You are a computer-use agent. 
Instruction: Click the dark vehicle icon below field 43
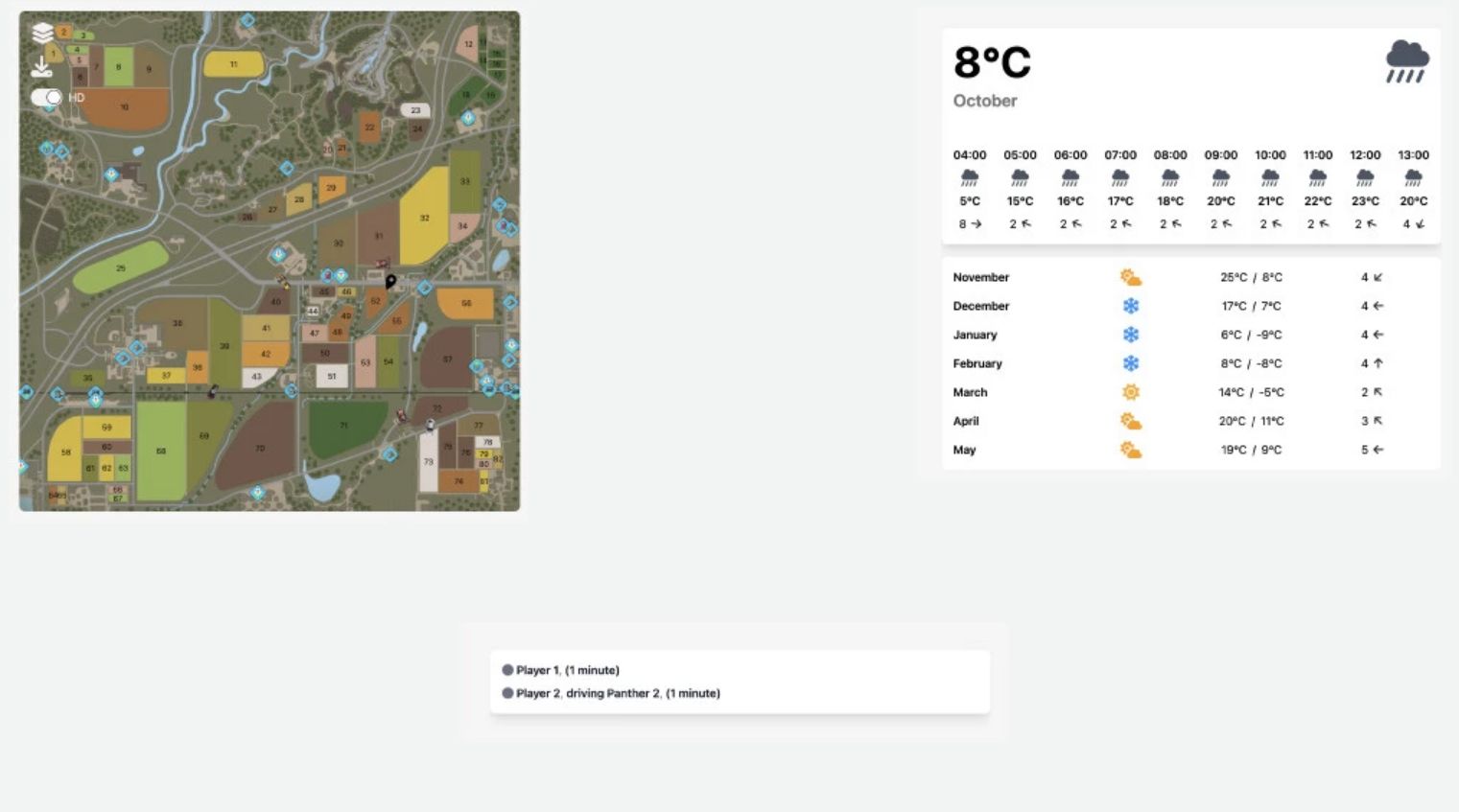(213, 391)
